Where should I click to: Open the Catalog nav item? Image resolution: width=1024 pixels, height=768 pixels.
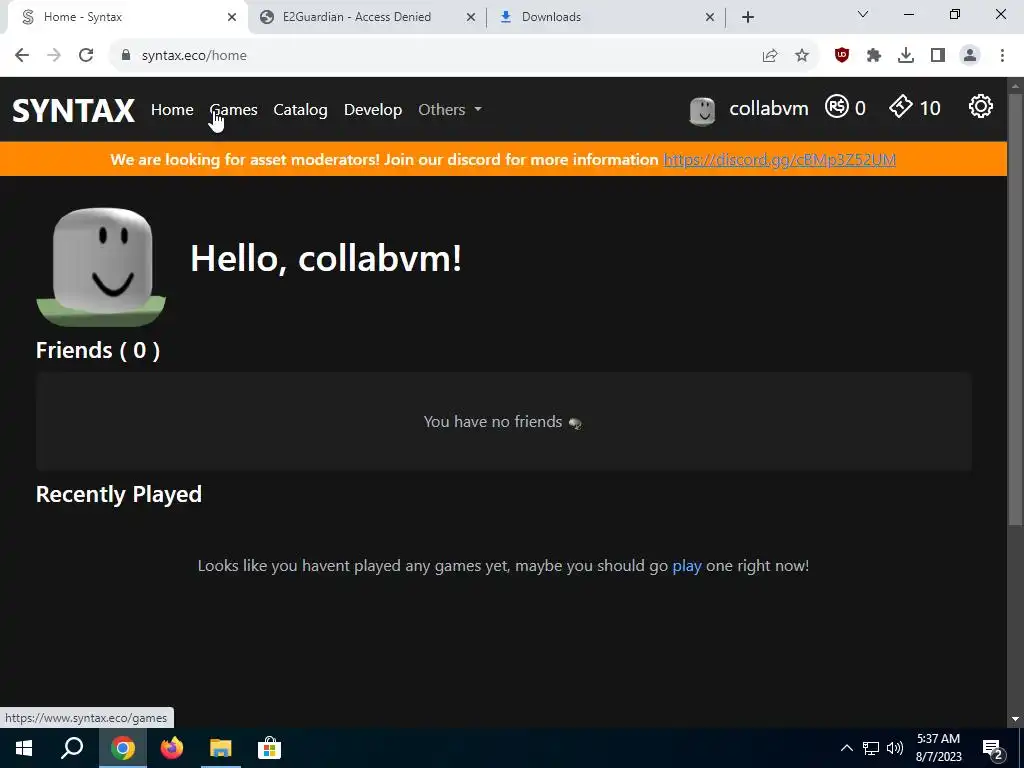click(300, 110)
